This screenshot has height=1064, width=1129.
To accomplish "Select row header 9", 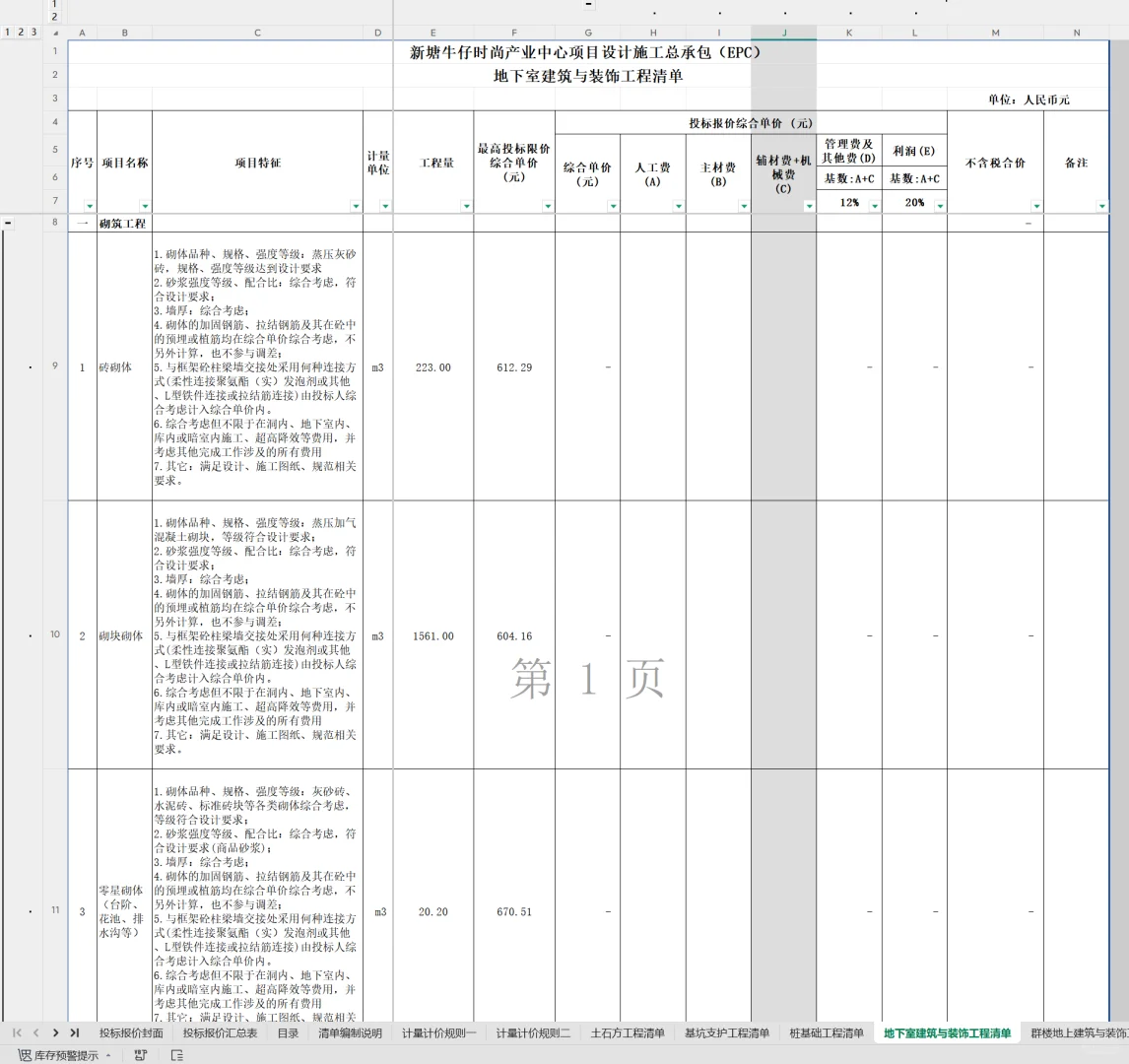I will point(55,366).
